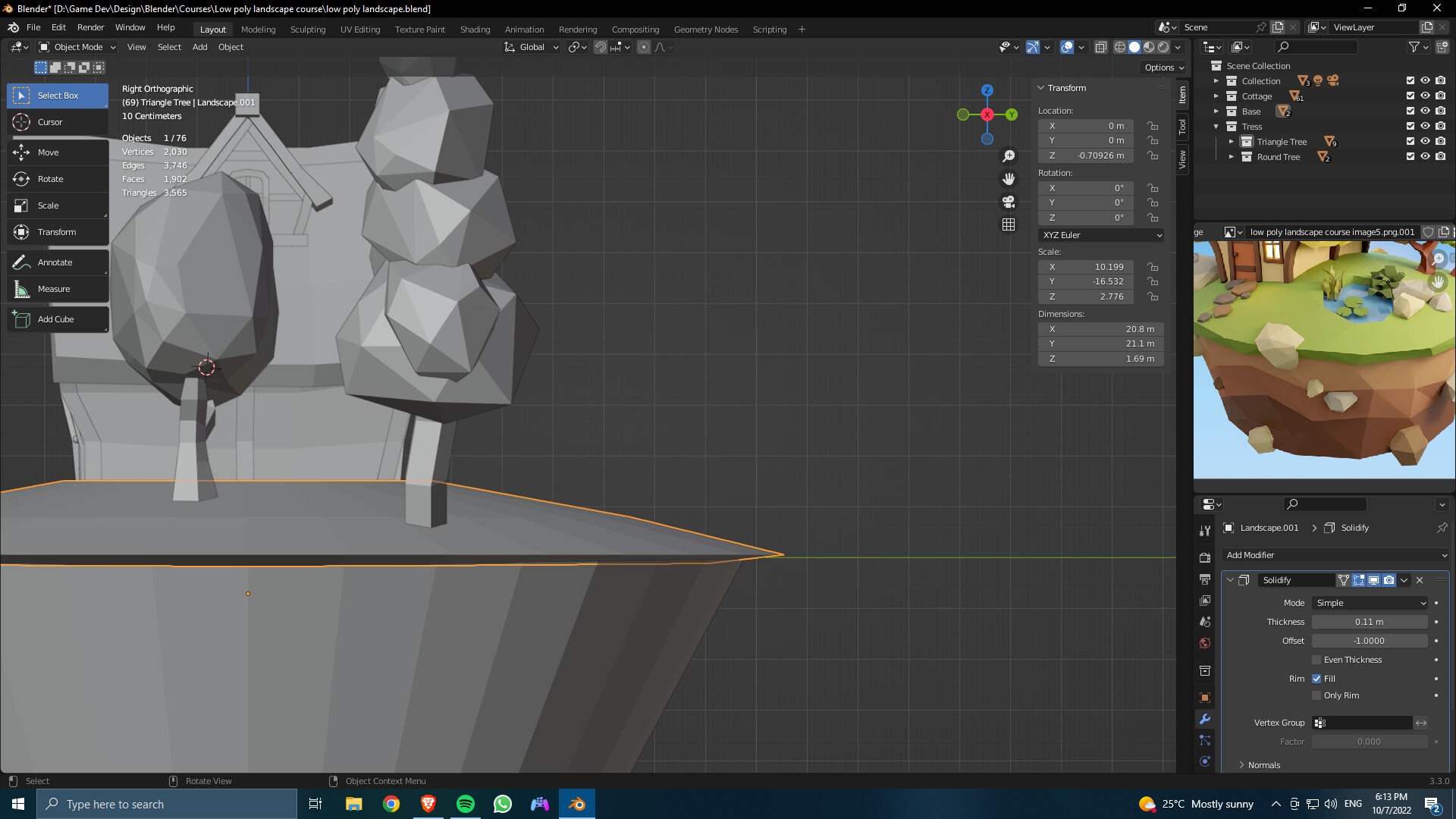Click the Options button in the viewport header

1163,67
